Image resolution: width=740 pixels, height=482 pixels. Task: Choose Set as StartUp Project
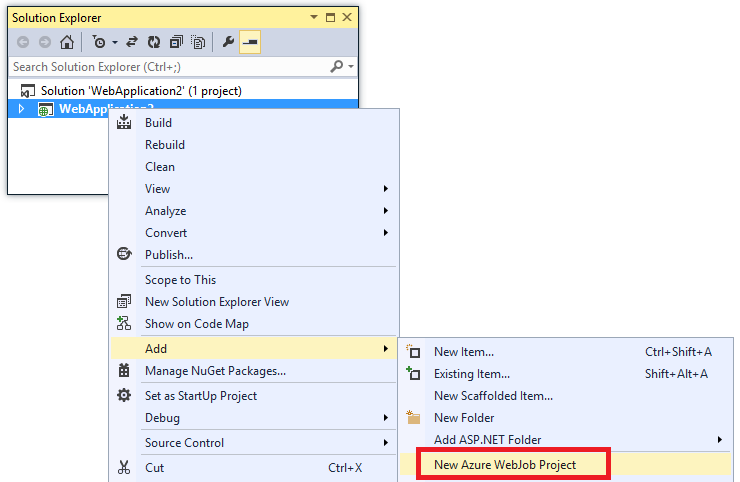pyautogui.click(x=254, y=396)
